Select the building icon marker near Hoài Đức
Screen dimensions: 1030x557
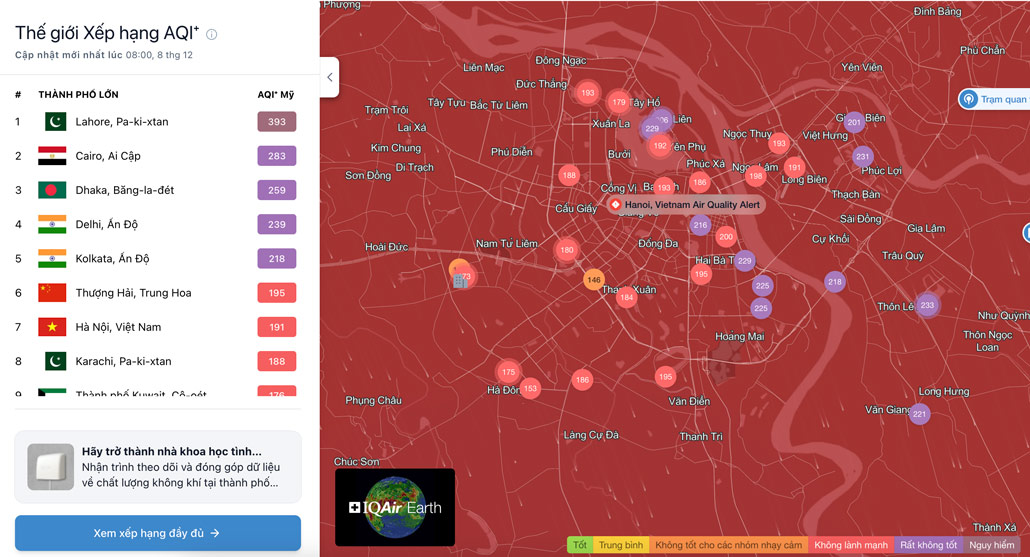pyautogui.click(x=460, y=277)
